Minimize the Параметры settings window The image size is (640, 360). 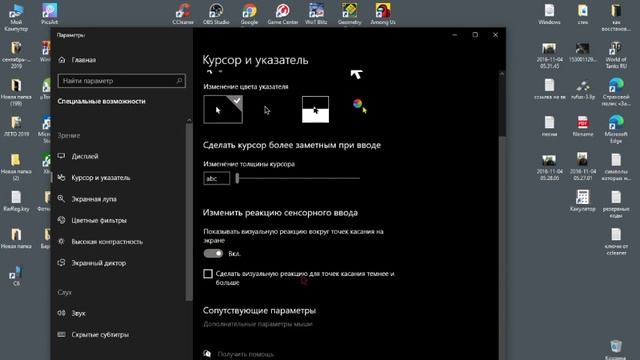point(455,35)
